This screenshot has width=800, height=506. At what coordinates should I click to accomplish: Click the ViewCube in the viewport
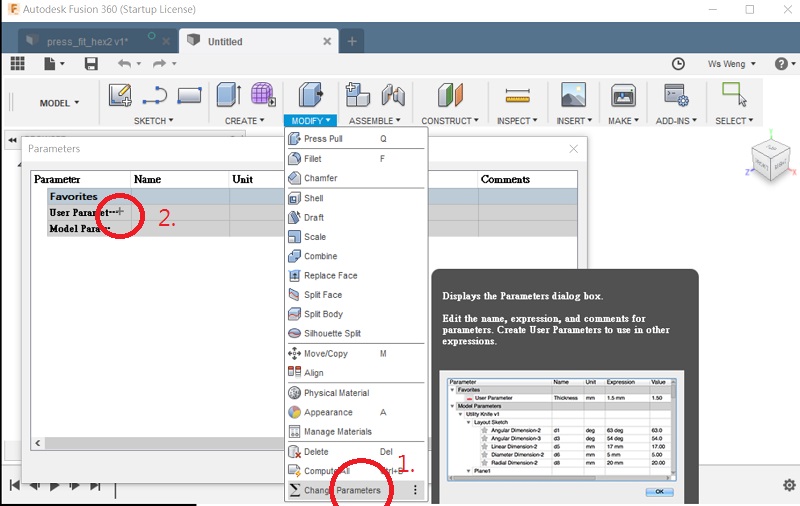pyautogui.click(x=770, y=160)
